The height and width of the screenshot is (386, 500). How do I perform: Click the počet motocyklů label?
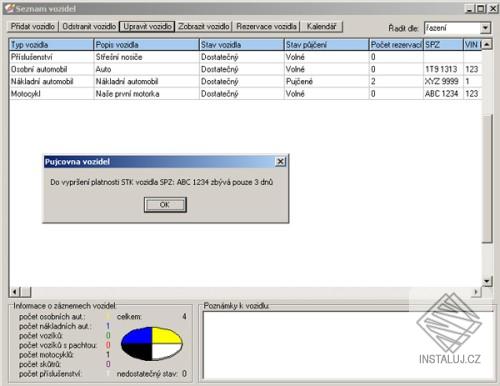(x=46, y=355)
